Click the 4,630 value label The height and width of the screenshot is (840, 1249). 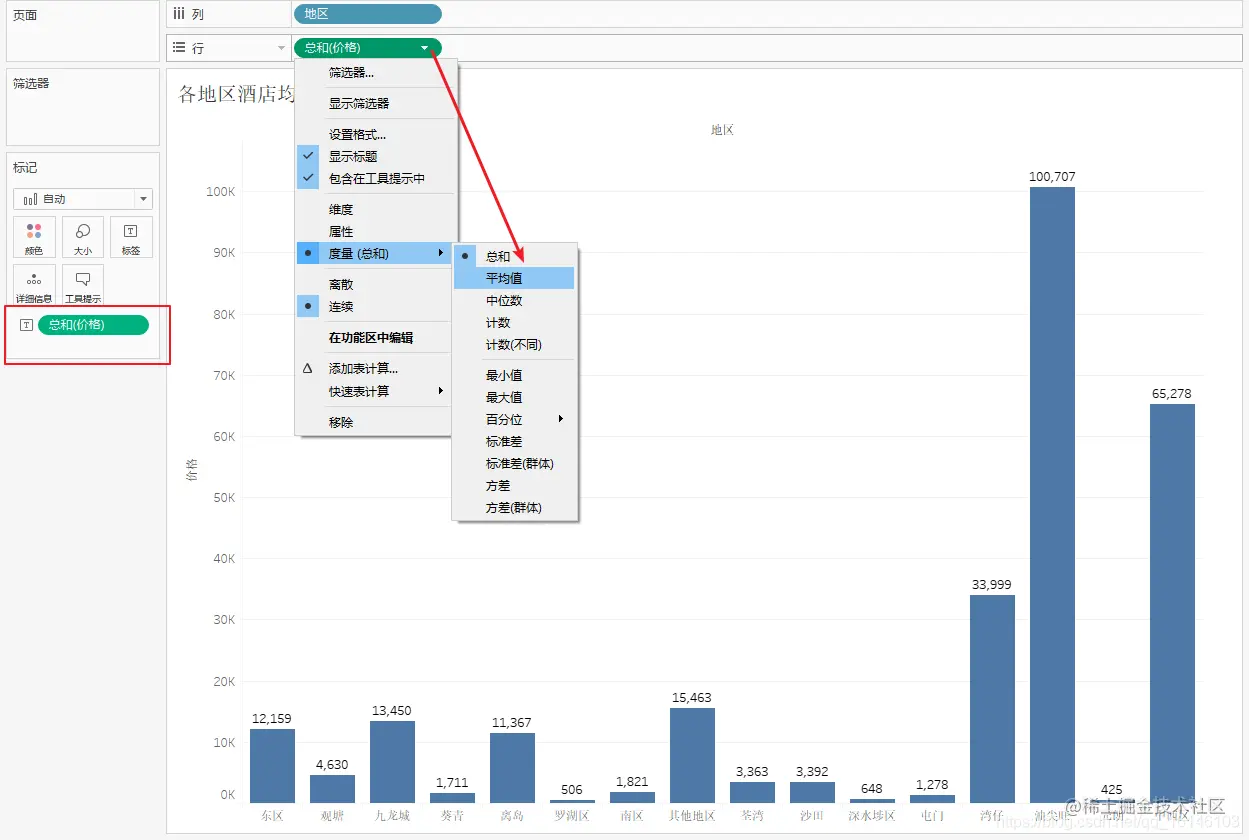coord(332,765)
